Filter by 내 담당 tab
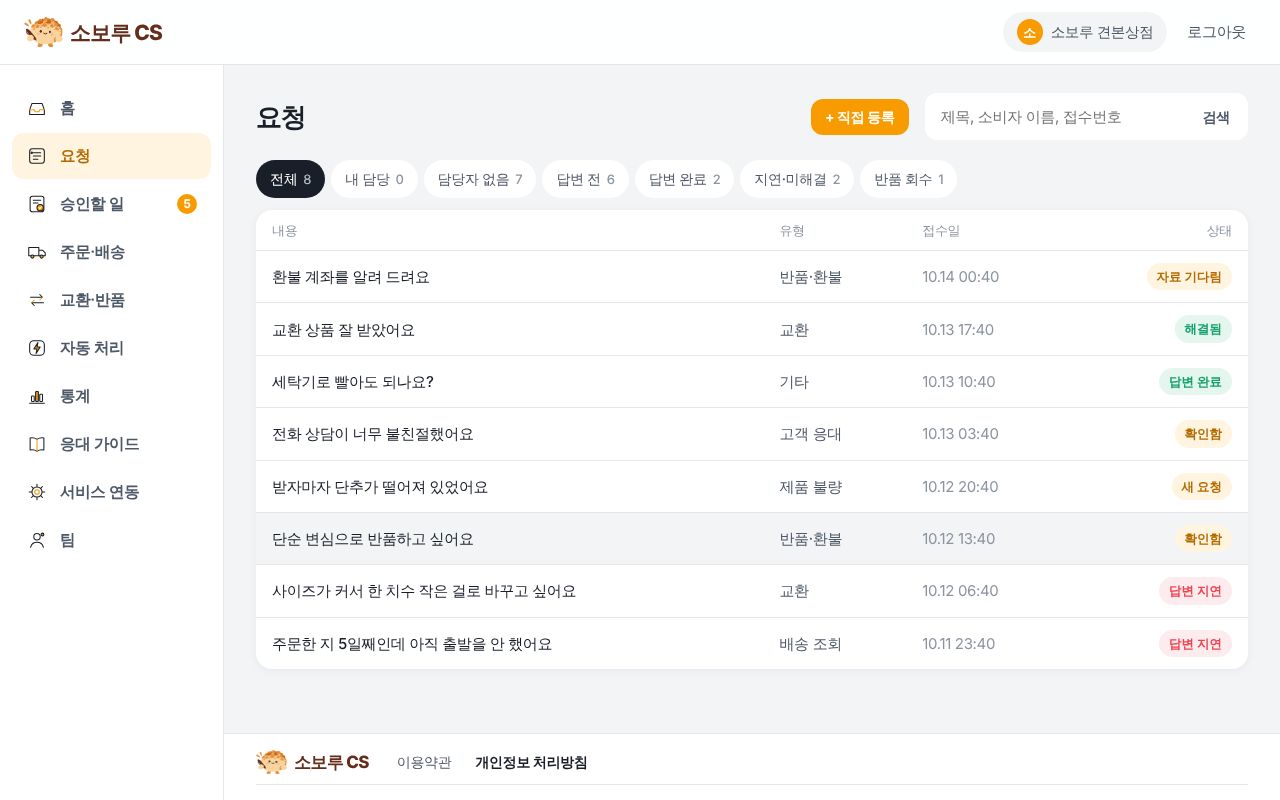 [x=374, y=179]
